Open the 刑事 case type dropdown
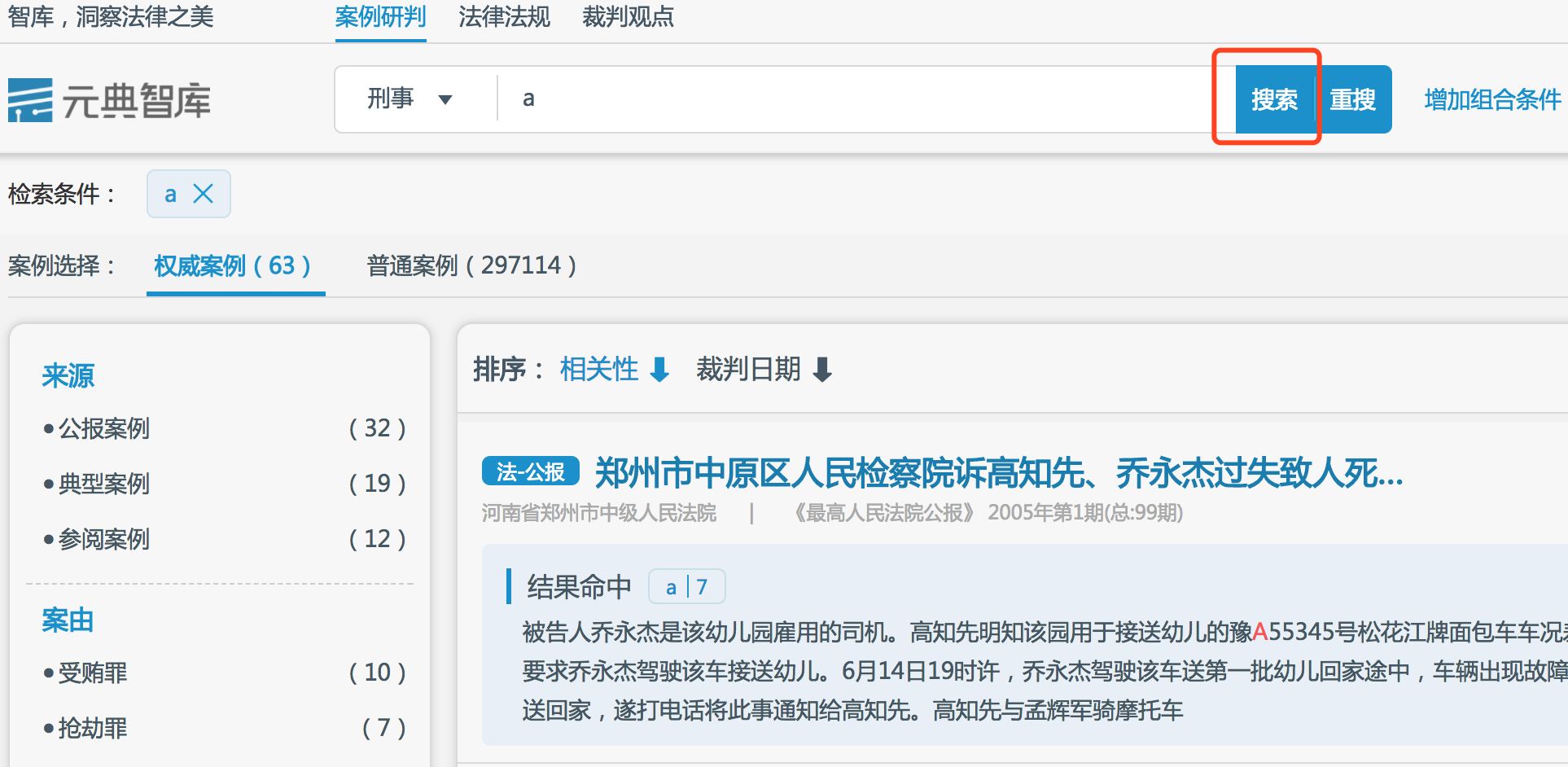This screenshot has width=1568, height=767. [x=409, y=99]
